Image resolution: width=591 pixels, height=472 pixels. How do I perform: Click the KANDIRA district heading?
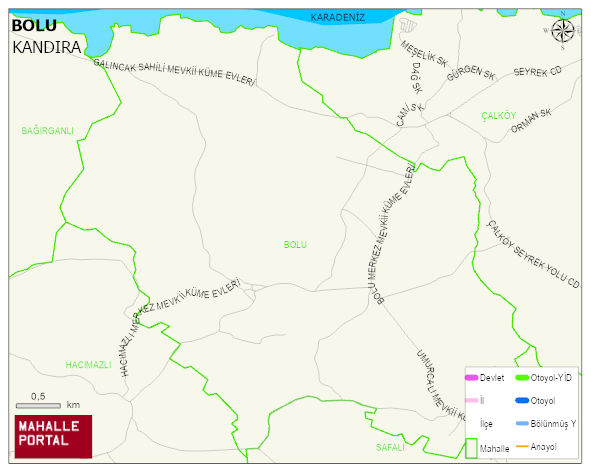pos(47,48)
